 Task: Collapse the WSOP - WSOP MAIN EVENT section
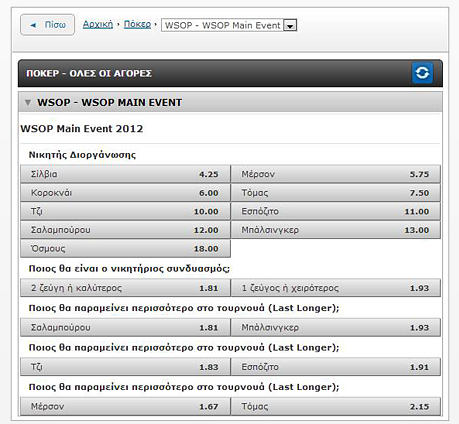tap(28, 102)
